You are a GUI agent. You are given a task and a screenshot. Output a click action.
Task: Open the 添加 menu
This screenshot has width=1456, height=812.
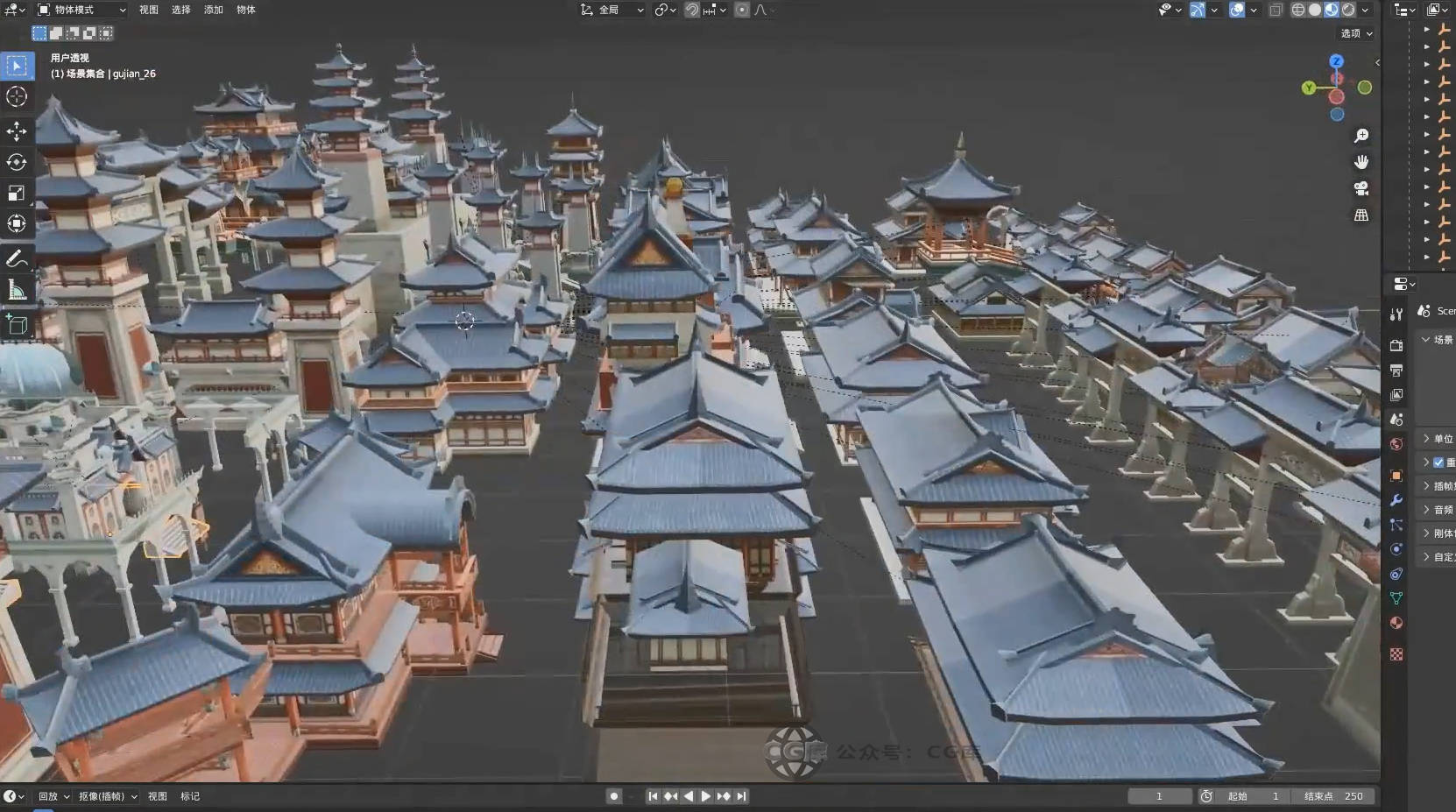[214, 10]
